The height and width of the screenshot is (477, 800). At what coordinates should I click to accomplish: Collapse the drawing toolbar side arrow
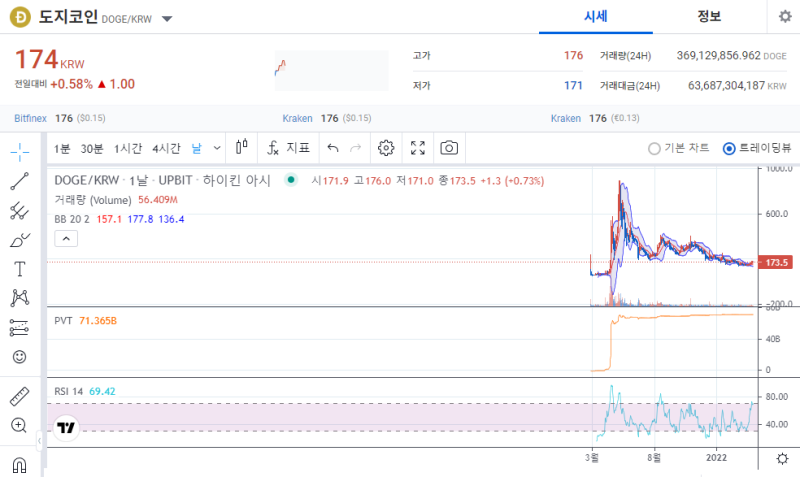point(39,441)
